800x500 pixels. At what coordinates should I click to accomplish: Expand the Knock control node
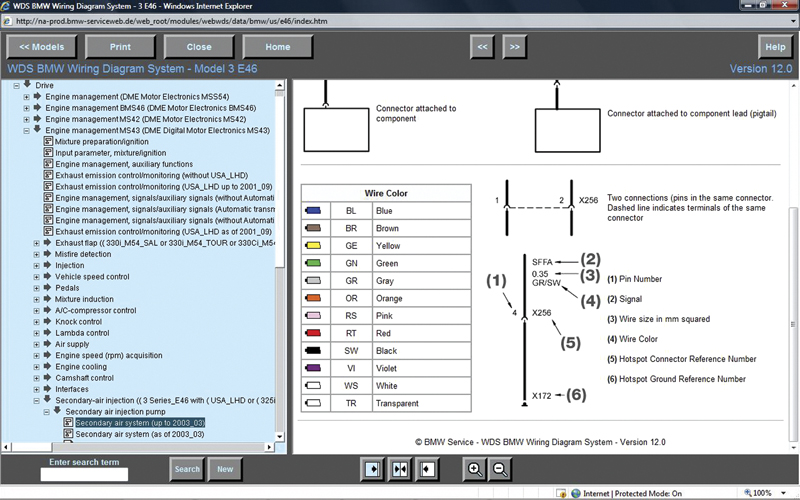37,321
